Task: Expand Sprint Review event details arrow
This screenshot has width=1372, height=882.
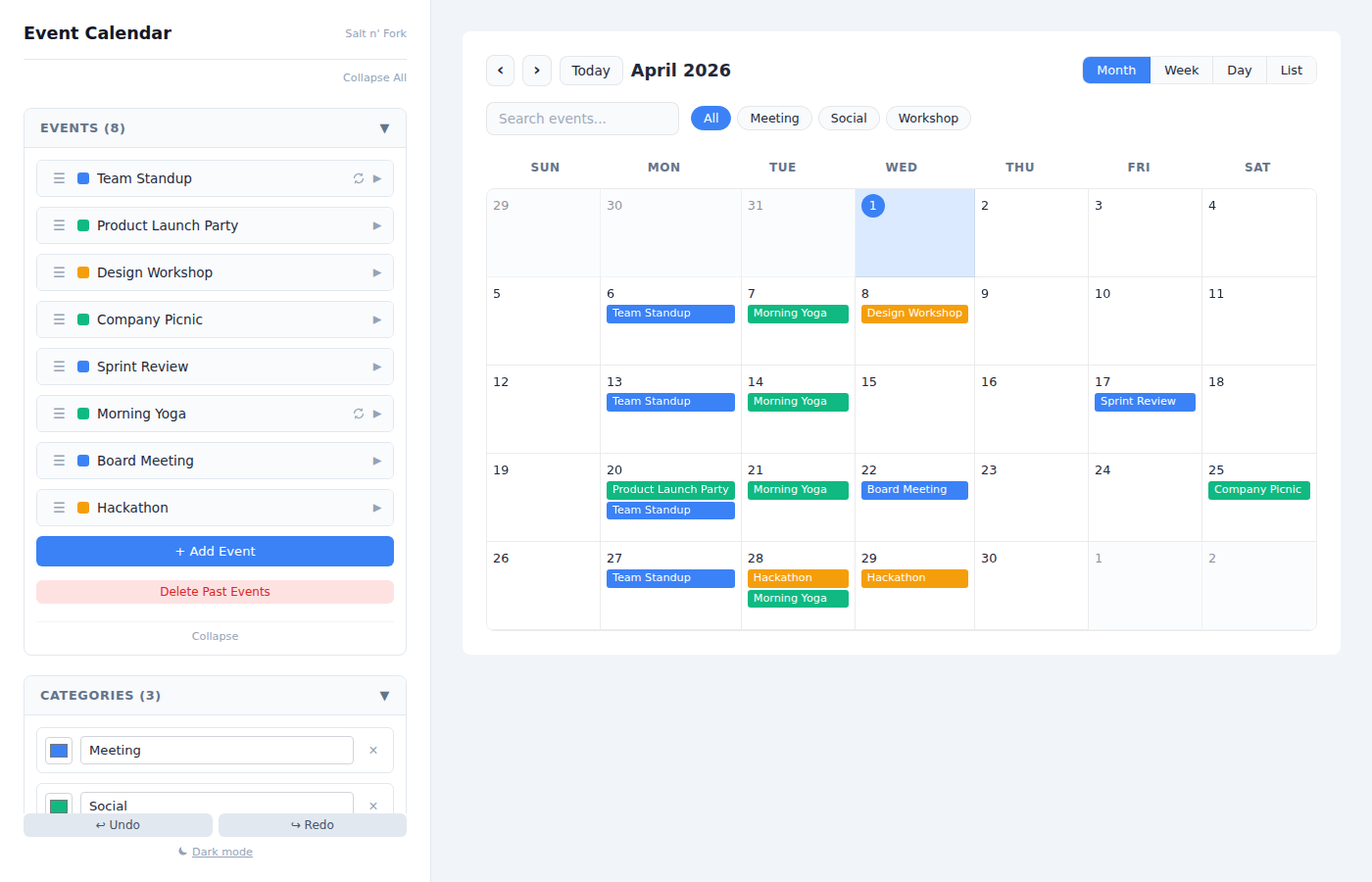Action: [377, 366]
